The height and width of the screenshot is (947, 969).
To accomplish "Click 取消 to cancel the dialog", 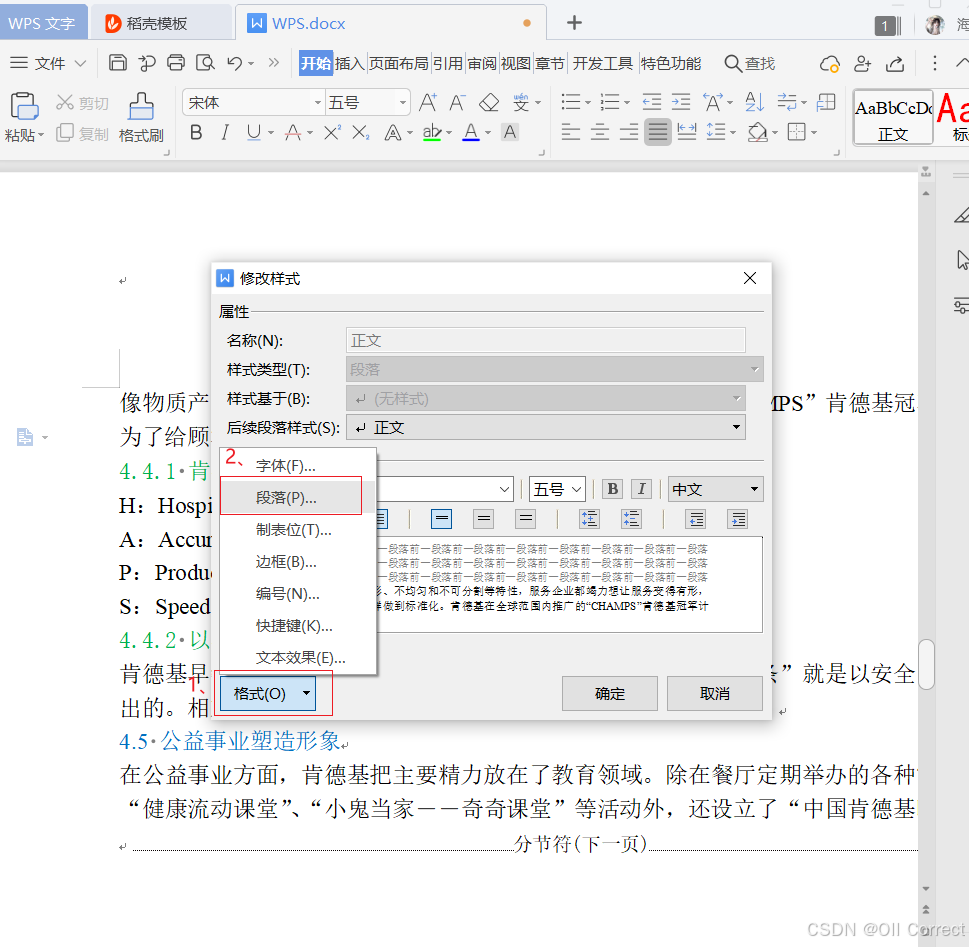I will [714, 694].
